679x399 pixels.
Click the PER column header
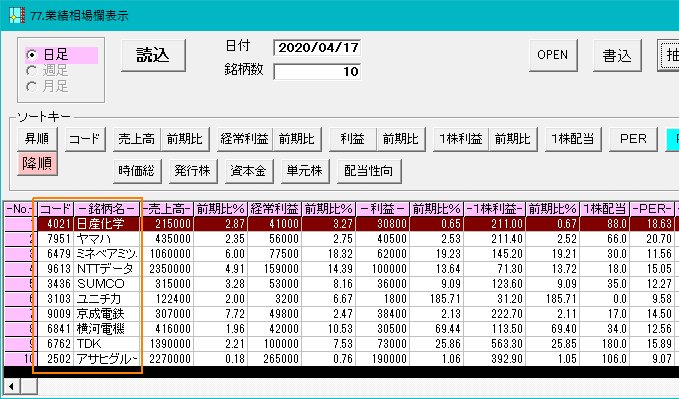(x=652, y=209)
